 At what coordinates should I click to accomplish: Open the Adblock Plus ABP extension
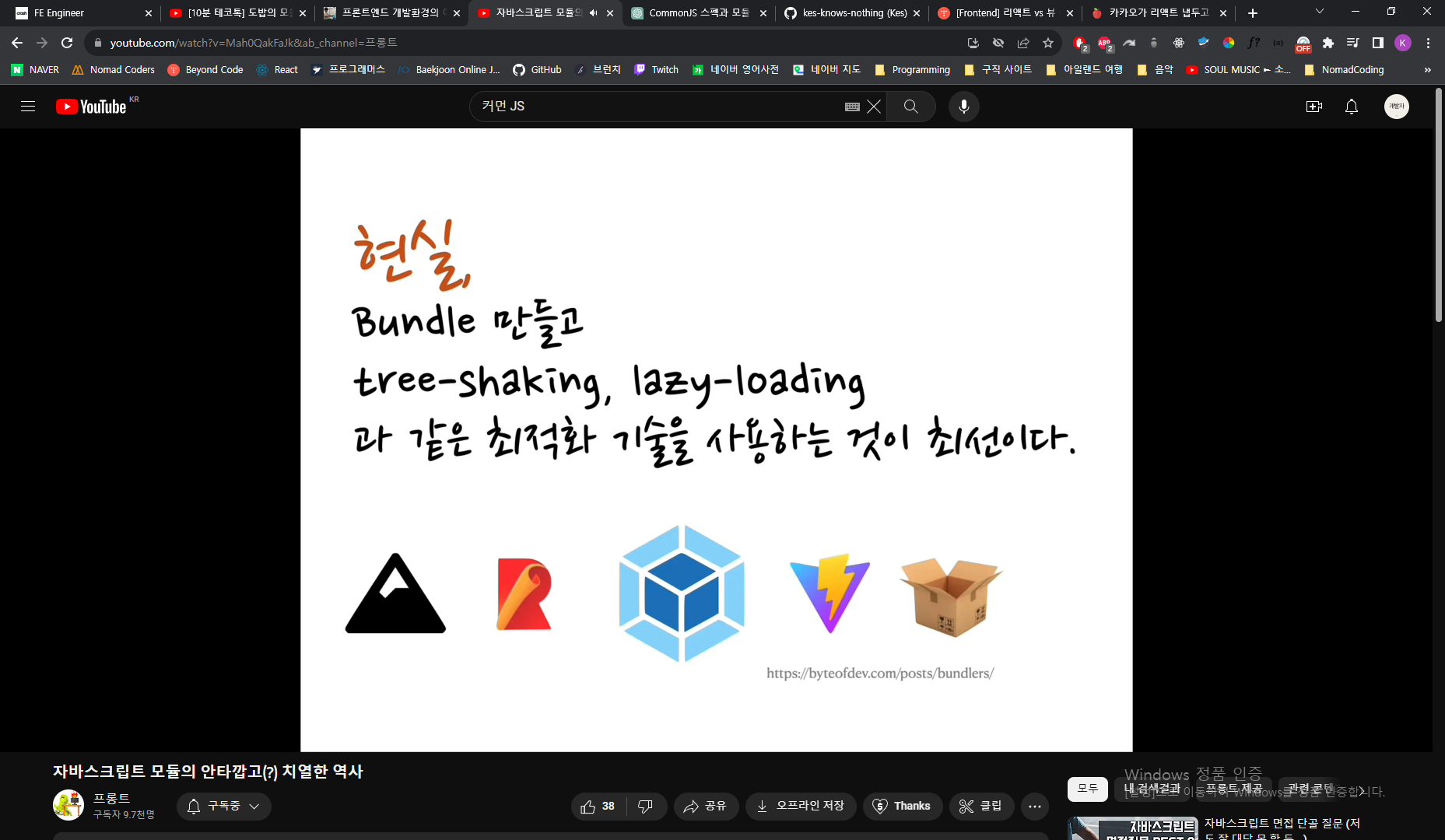(1104, 43)
